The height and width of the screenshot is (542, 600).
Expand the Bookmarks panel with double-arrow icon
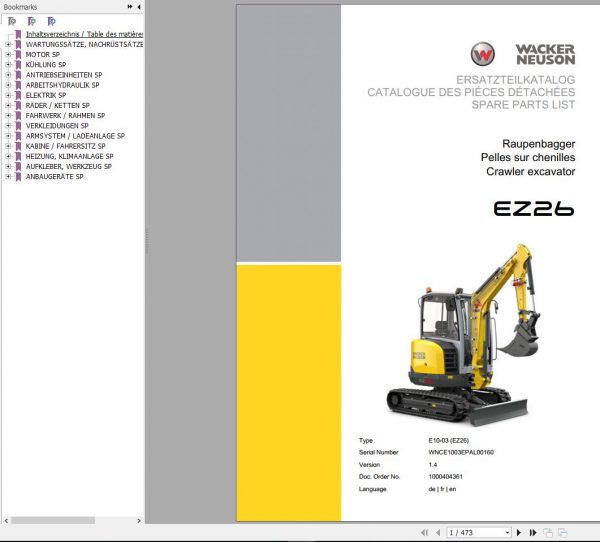[130, 7]
